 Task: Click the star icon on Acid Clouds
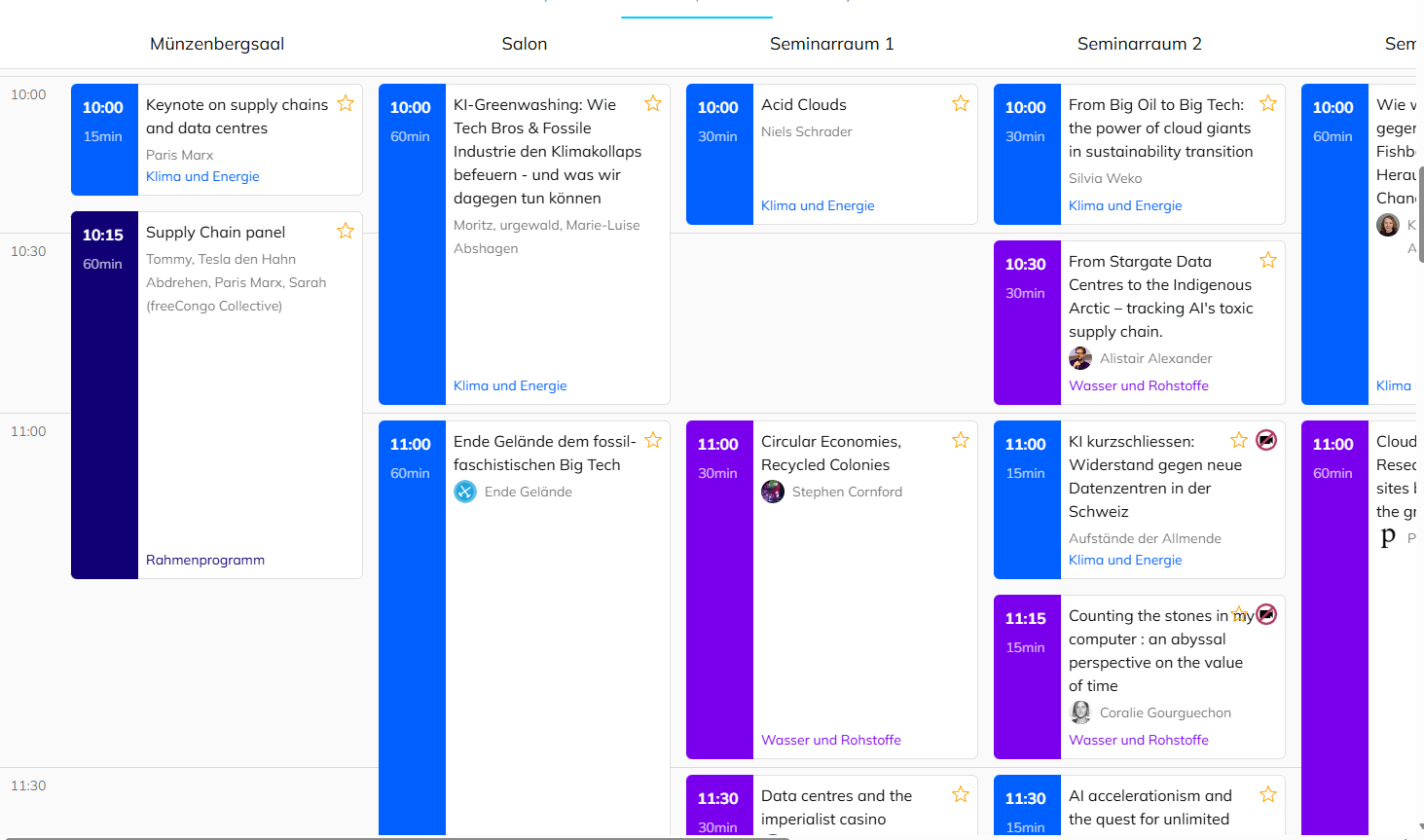(961, 104)
